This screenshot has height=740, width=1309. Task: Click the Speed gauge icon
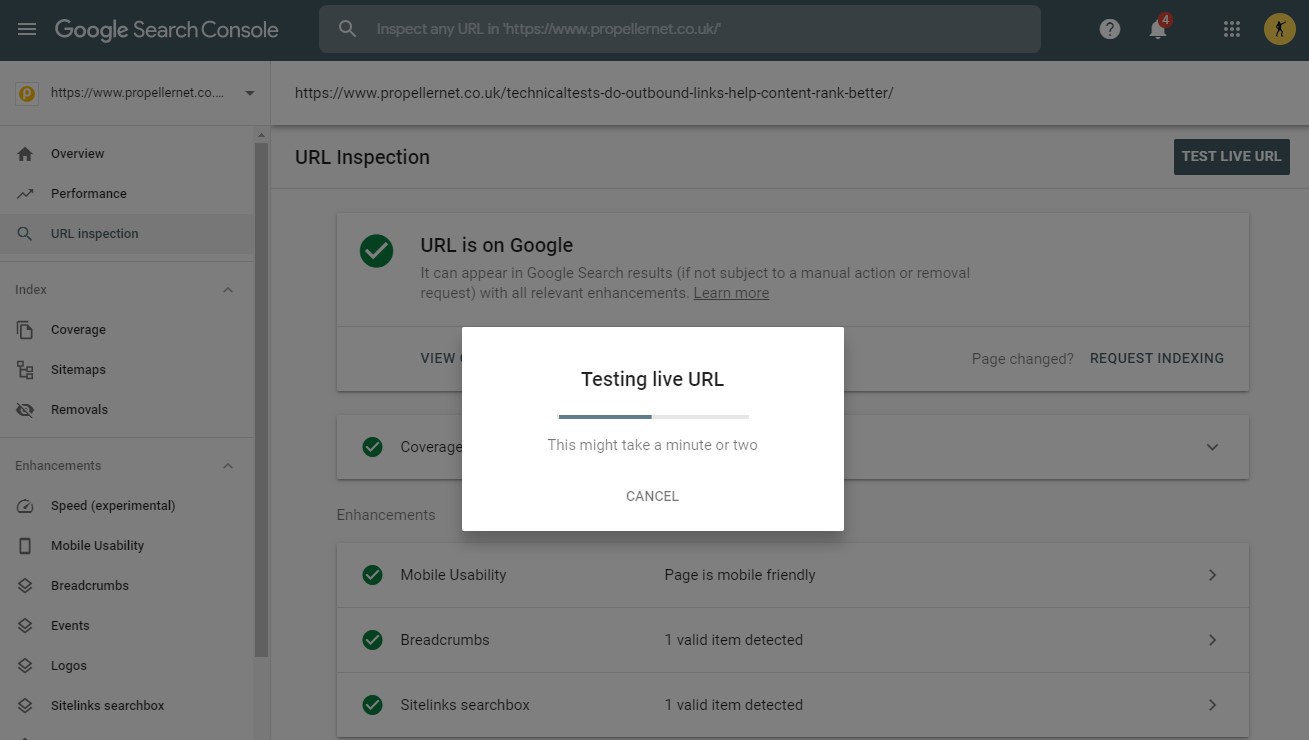pos(26,506)
